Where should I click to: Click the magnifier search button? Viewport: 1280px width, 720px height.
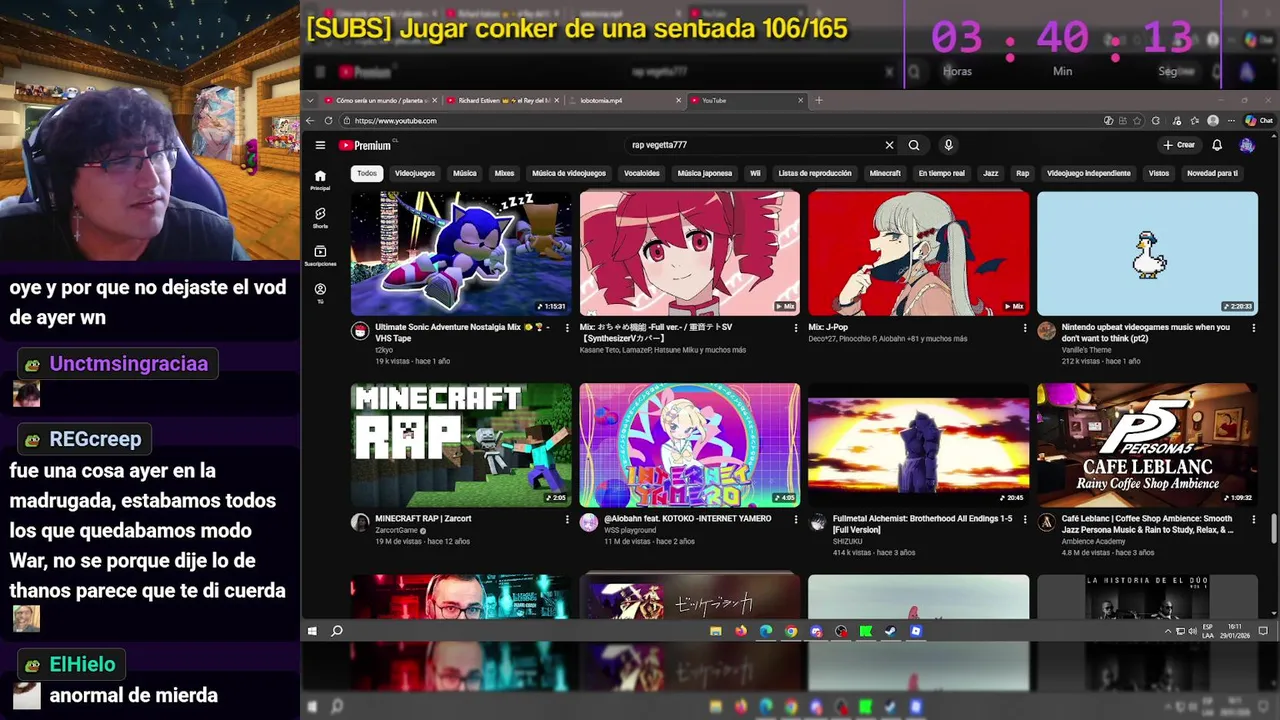[x=914, y=145]
